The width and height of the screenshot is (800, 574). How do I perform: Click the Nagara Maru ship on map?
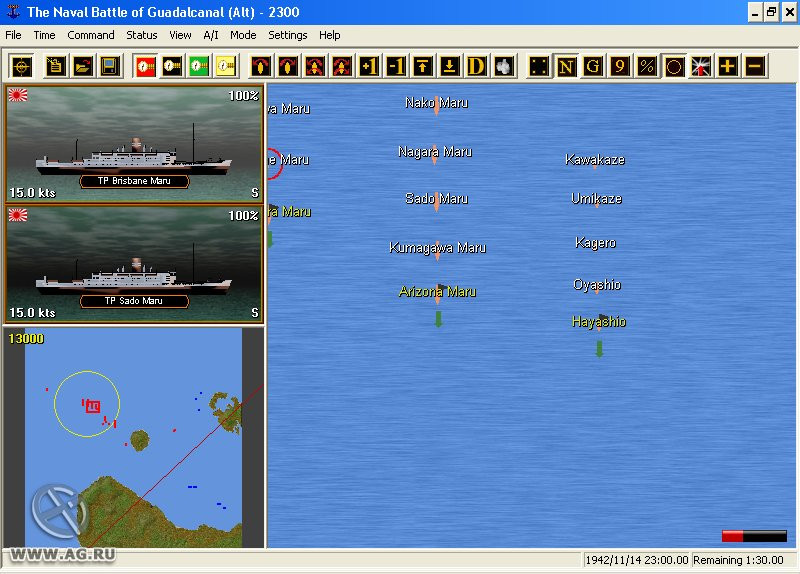[x=435, y=153]
